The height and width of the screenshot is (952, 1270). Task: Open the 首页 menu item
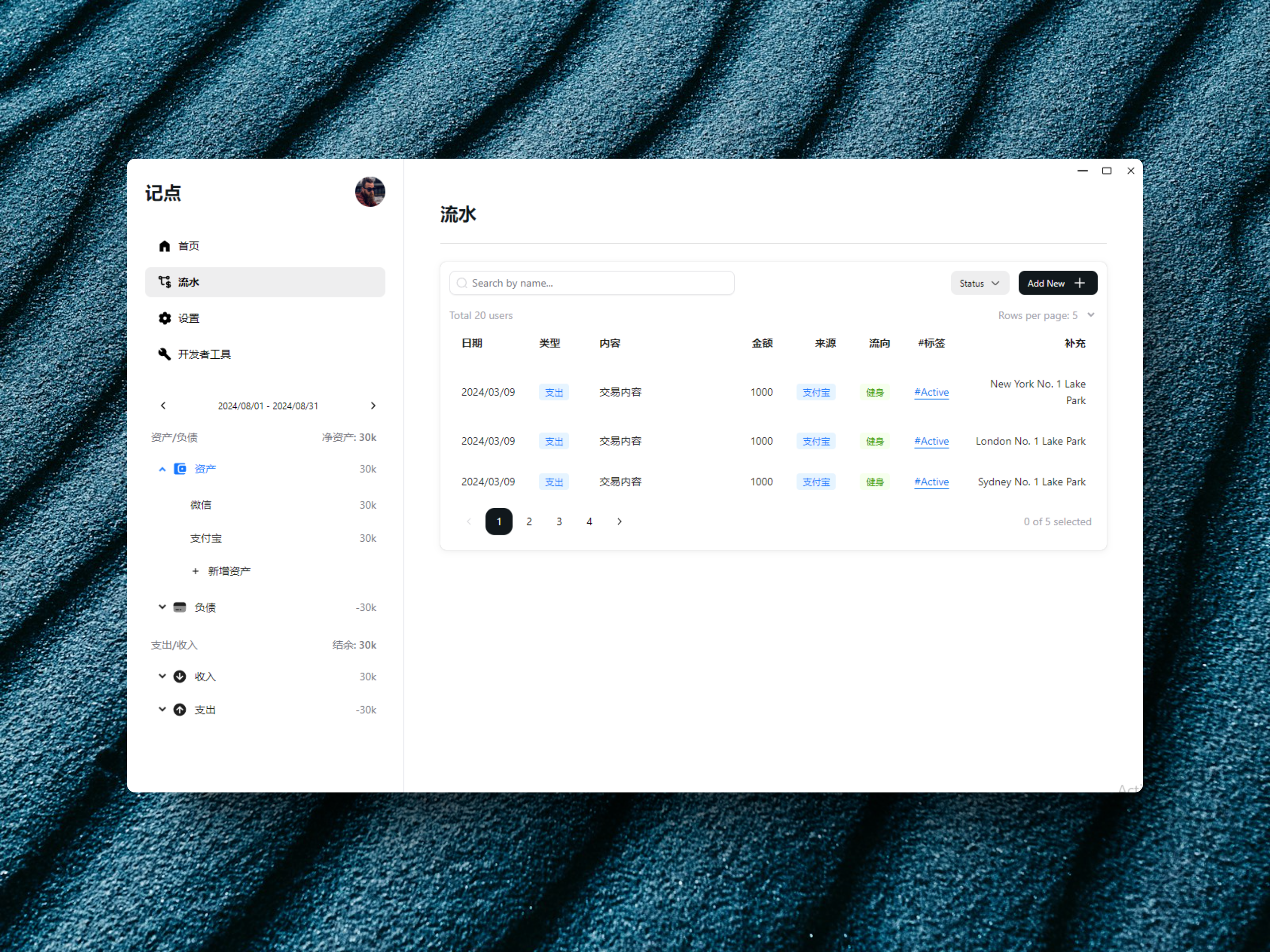click(x=265, y=246)
